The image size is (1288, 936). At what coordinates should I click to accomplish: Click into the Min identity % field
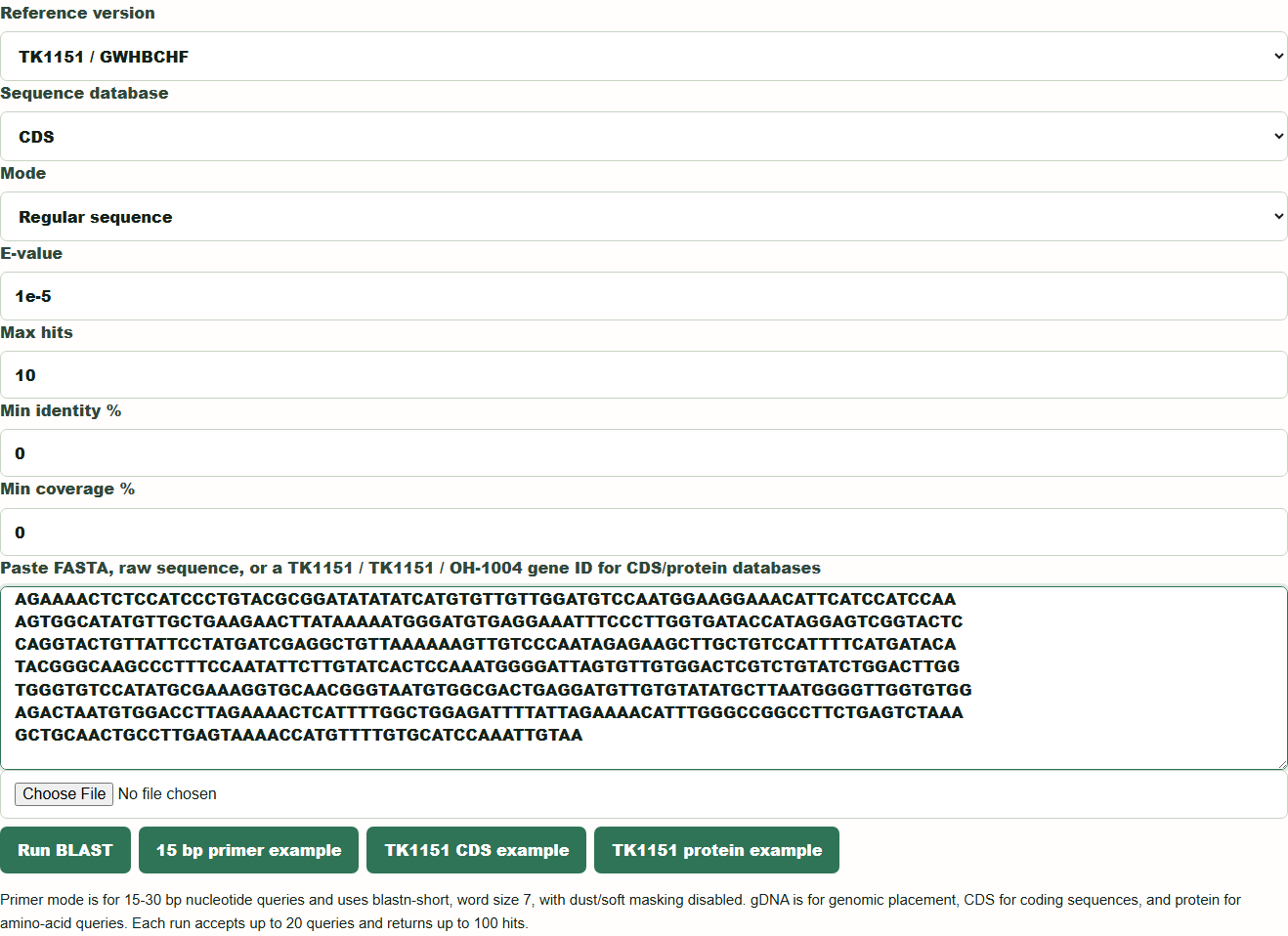coord(644,453)
